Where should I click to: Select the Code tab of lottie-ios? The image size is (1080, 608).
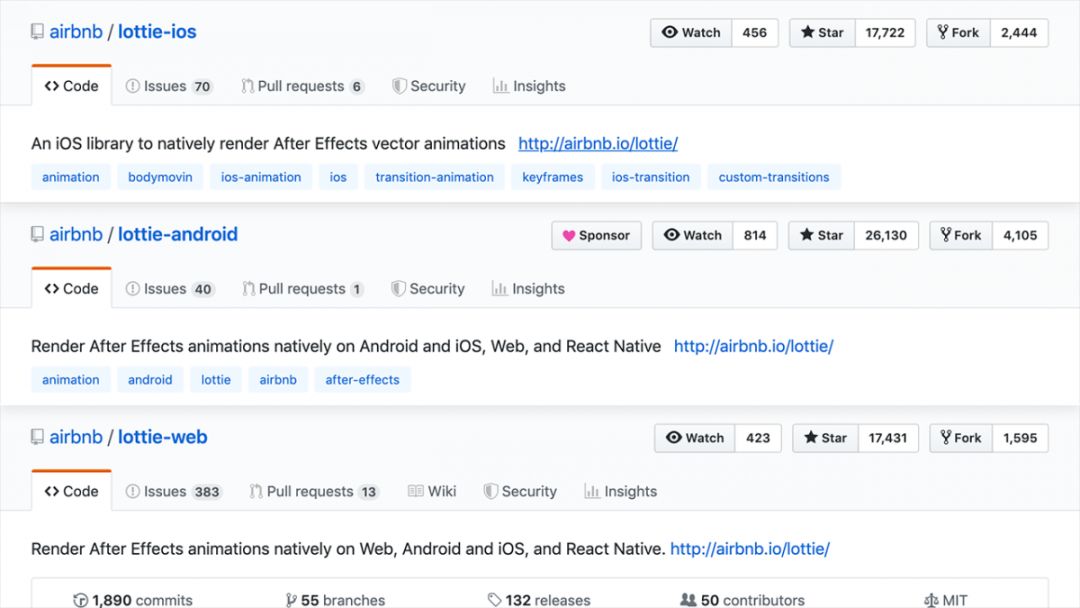[72, 86]
